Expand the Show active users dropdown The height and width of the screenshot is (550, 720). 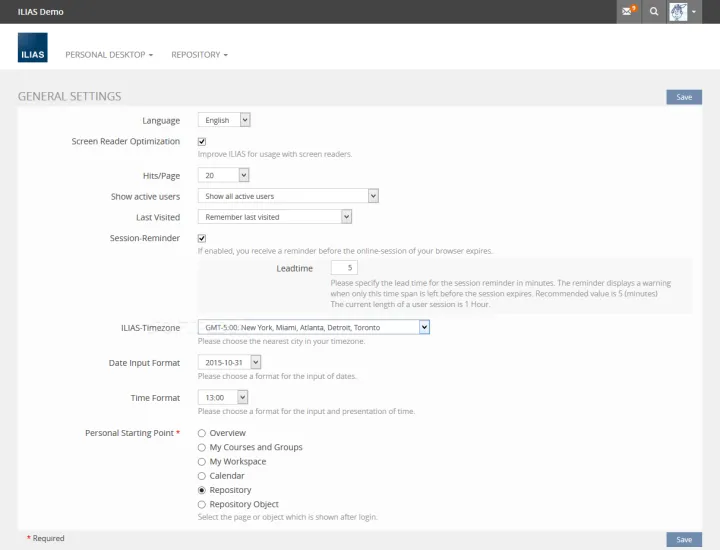[287, 196]
